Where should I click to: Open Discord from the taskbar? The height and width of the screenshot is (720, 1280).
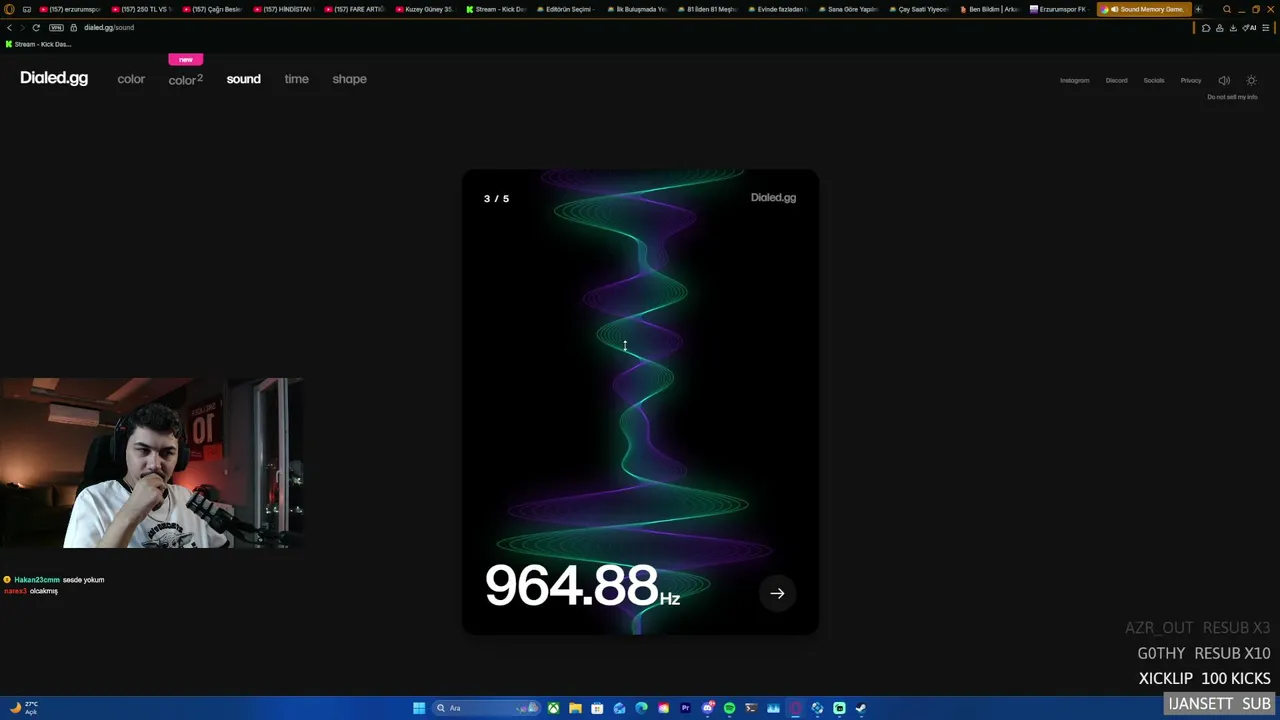pos(707,708)
